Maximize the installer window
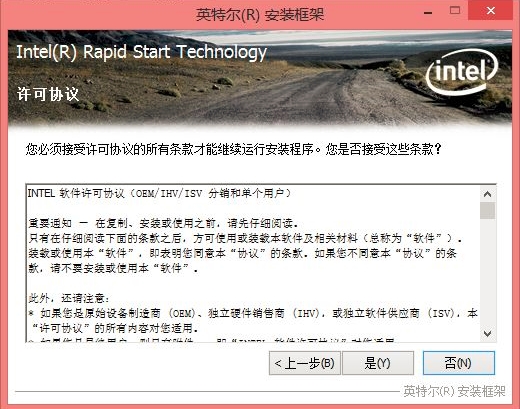 [455, 10]
